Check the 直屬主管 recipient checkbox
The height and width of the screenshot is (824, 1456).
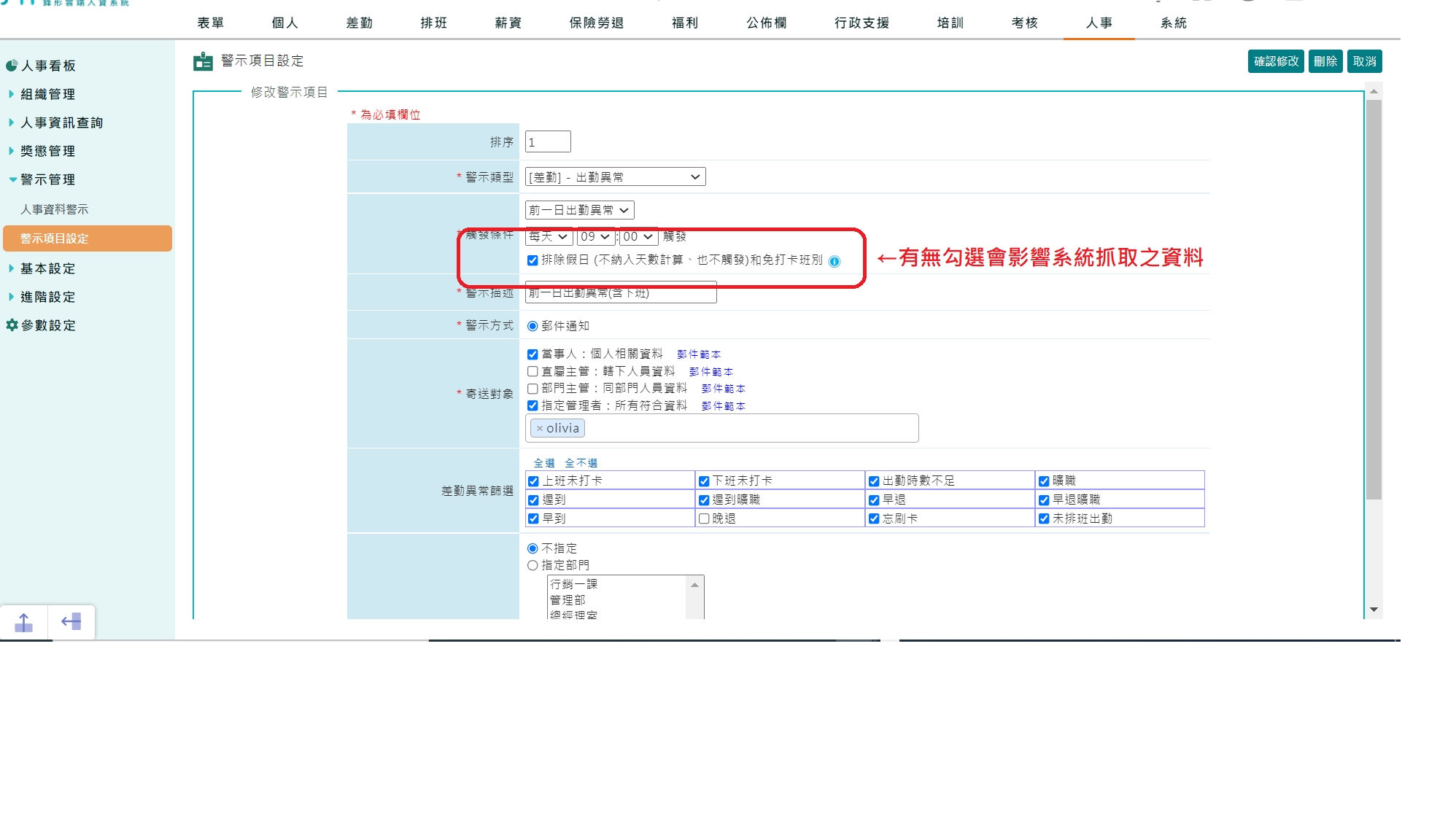[x=532, y=371]
